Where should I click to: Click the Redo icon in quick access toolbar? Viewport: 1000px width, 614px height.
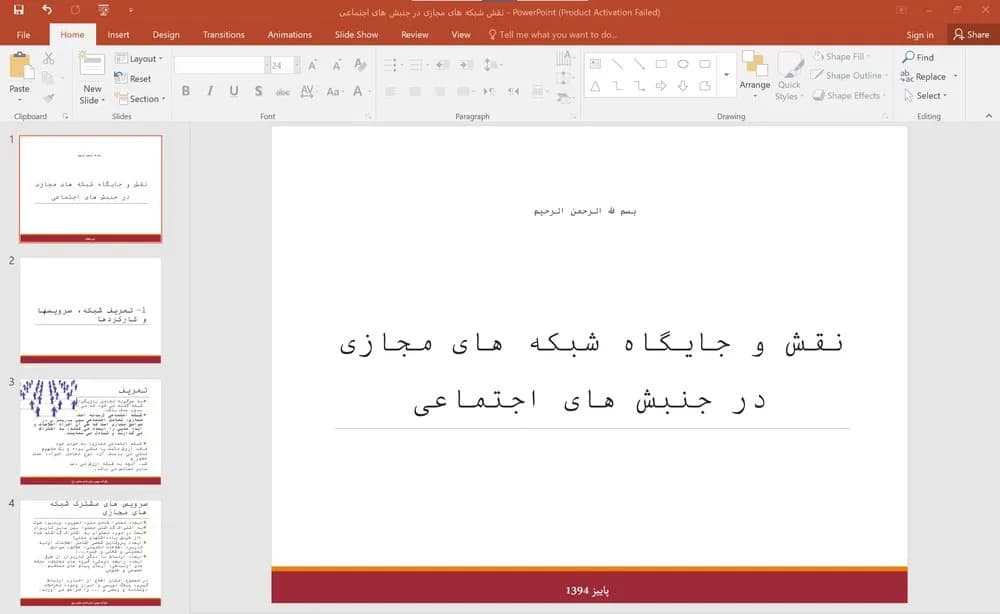pos(75,10)
